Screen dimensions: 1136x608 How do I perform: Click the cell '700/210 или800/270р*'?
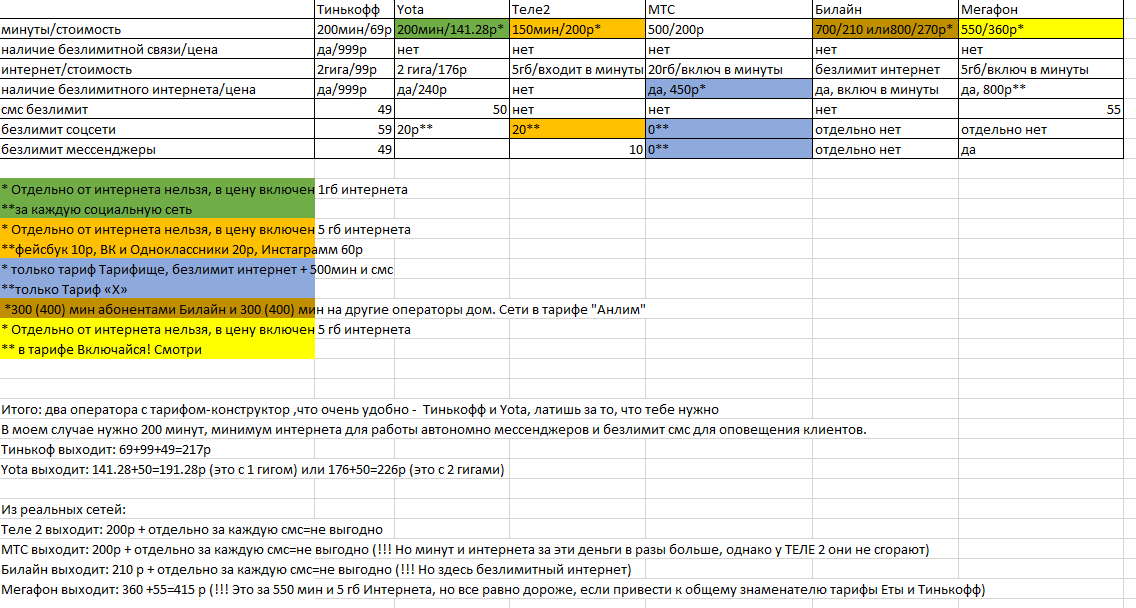coord(885,30)
